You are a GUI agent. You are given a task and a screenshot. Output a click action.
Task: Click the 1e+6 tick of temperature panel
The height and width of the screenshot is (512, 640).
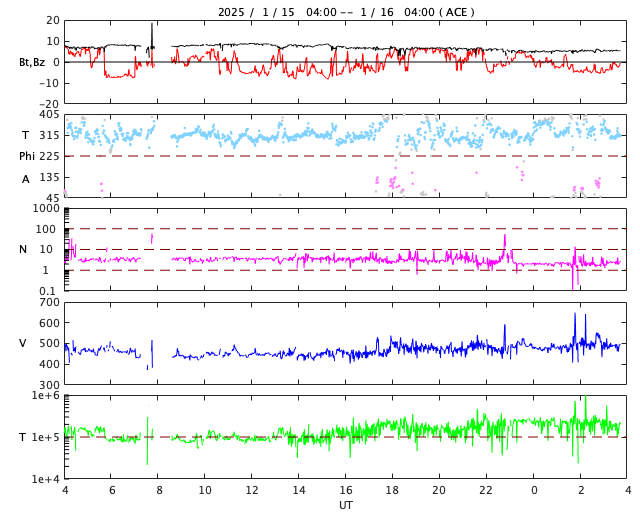tap(44, 396)
